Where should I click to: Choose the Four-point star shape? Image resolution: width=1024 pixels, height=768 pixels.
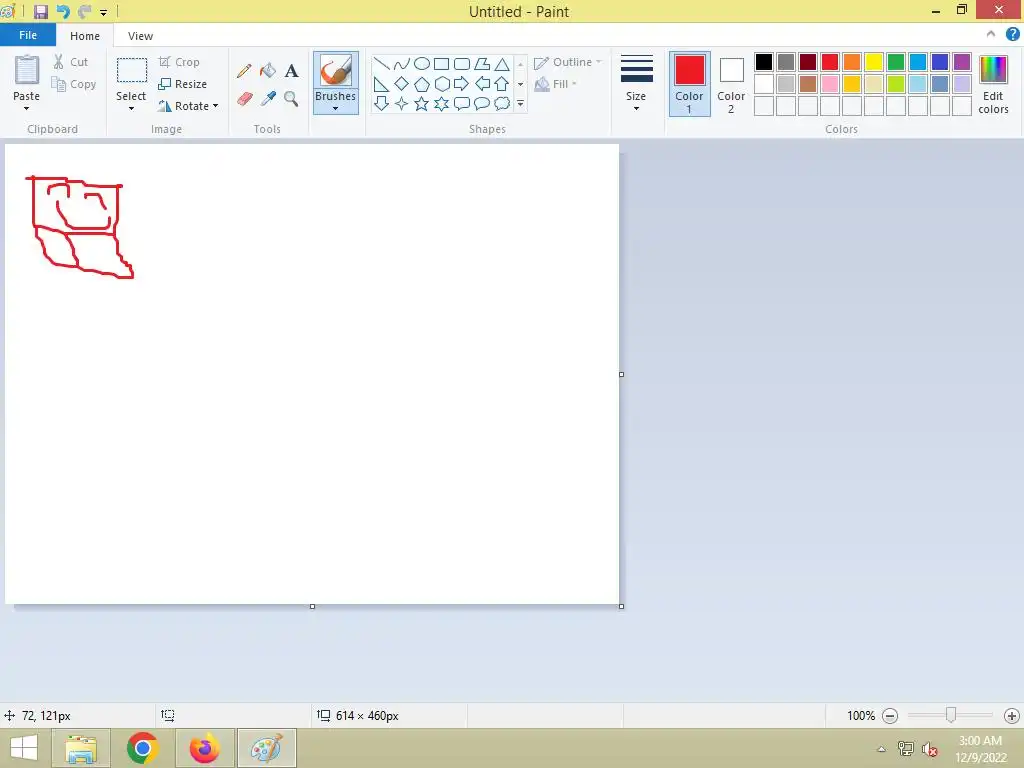[402, 103]
